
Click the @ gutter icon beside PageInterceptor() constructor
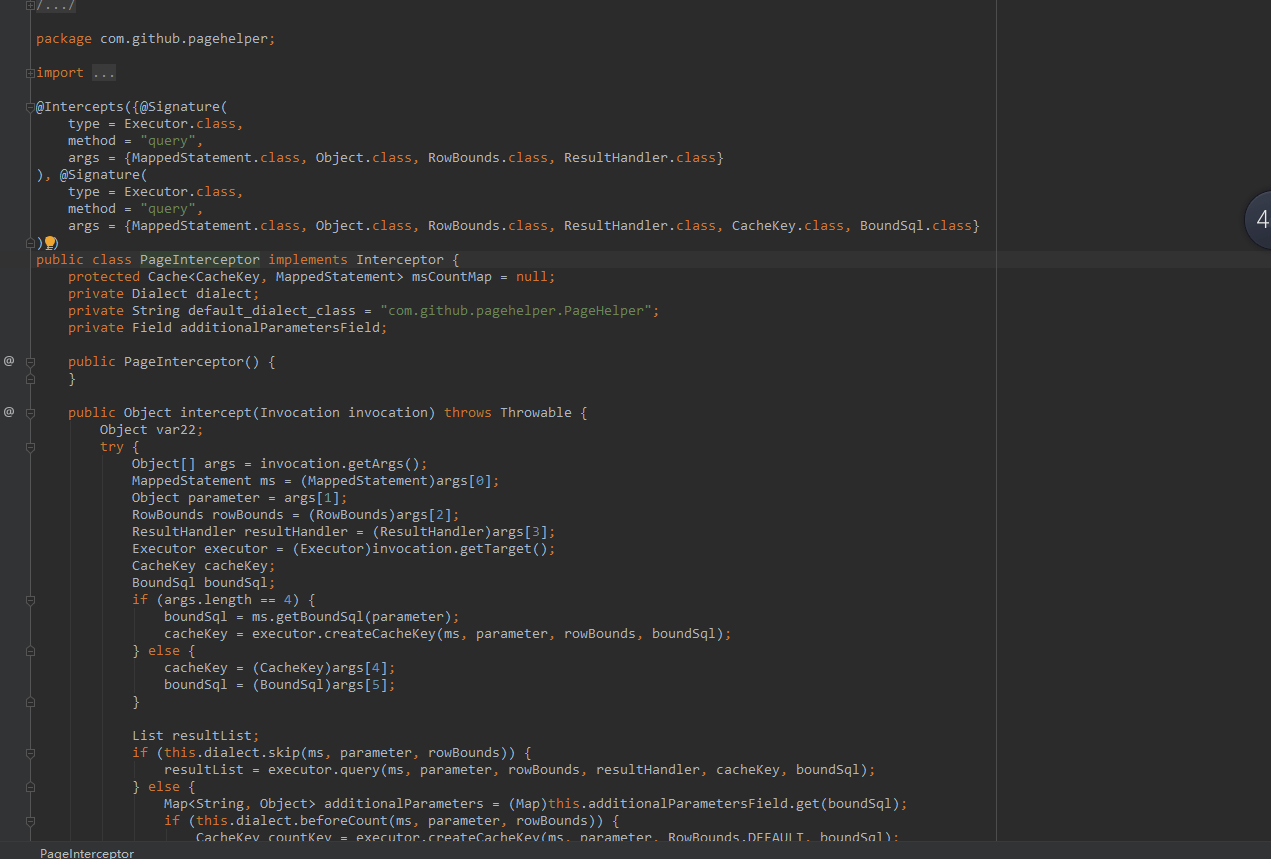pyautogui.click(x=9, y=360)
